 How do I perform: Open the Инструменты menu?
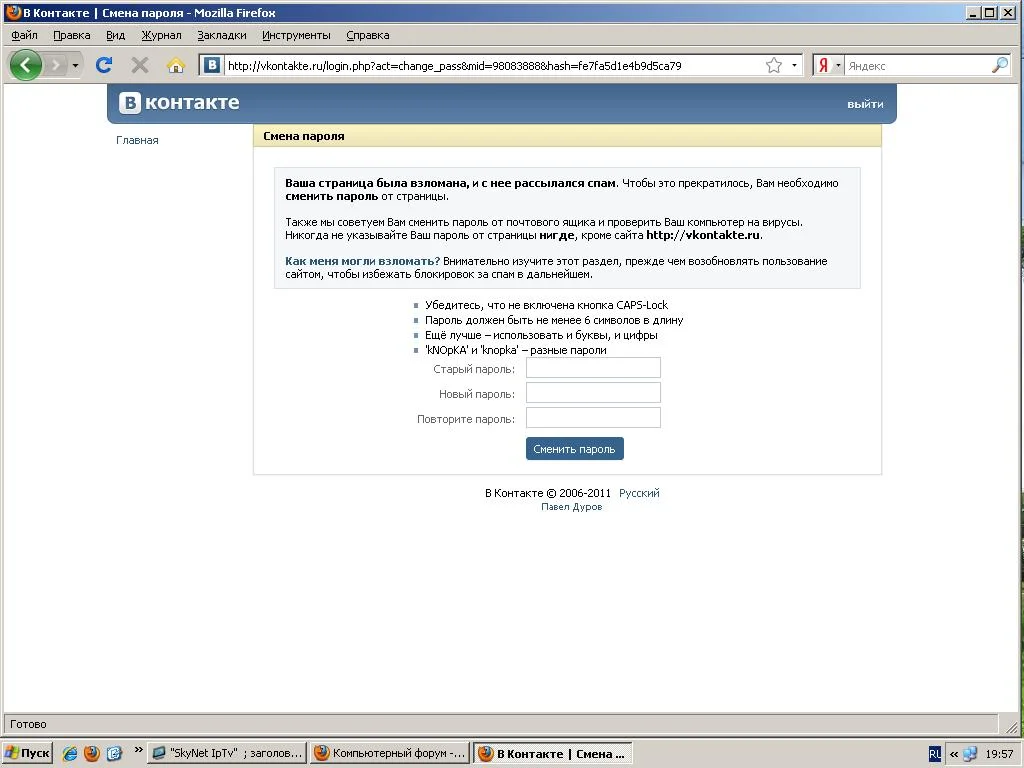pos(296,35)
